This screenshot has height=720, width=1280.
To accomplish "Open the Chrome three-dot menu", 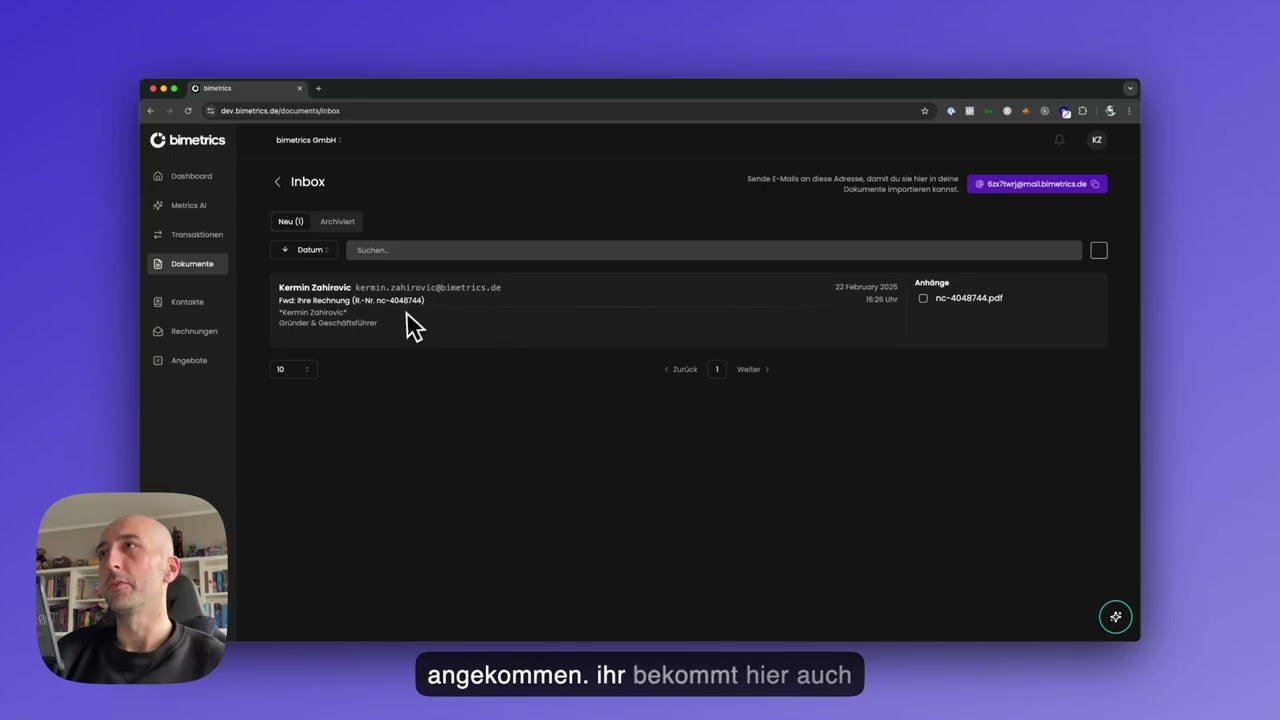I will 1129,111.
